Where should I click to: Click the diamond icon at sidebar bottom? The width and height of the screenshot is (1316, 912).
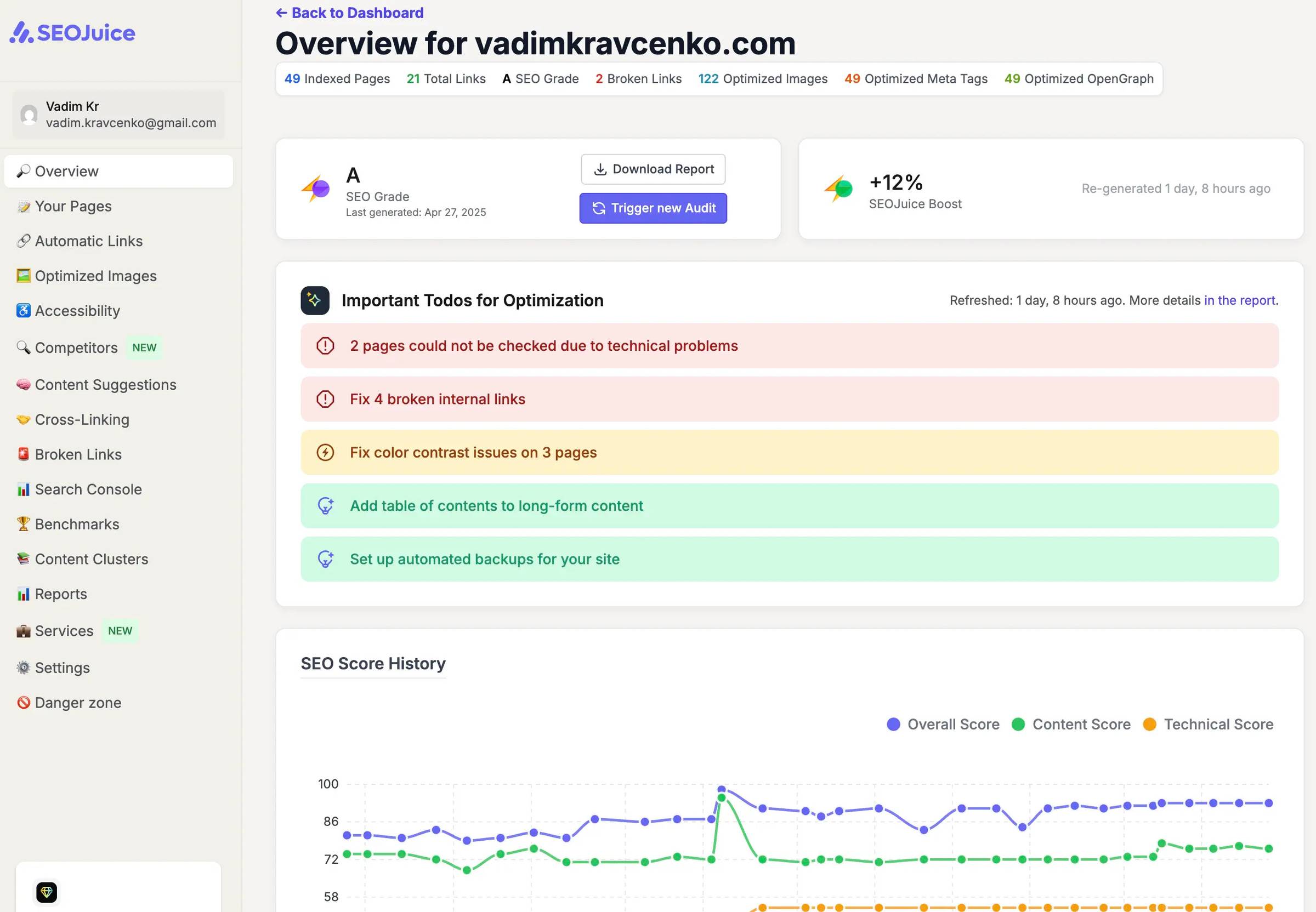(x=47, y=892)
